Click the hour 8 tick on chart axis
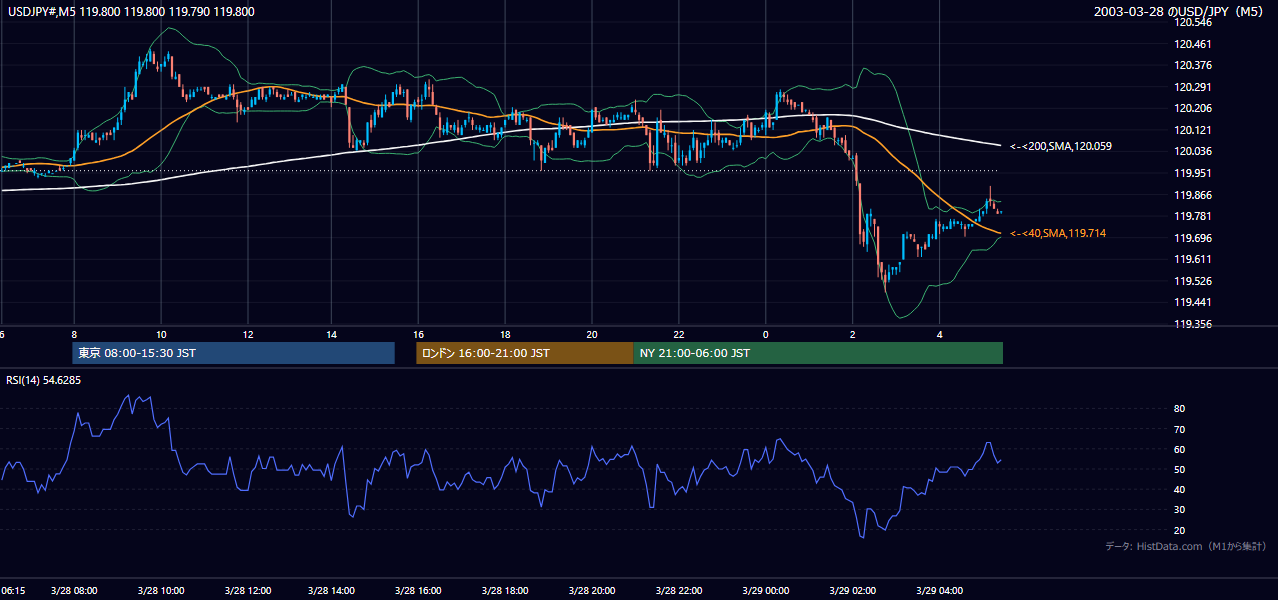Viewport: 1278px width, 600px height. 74,334
